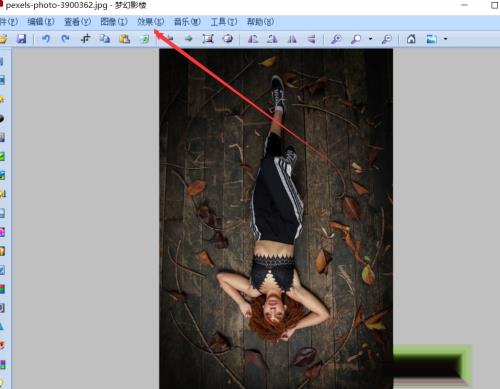This screenshot has height=389, width=500.
Task: Click the fit-to-window frame icon
Action: [208, 39]
